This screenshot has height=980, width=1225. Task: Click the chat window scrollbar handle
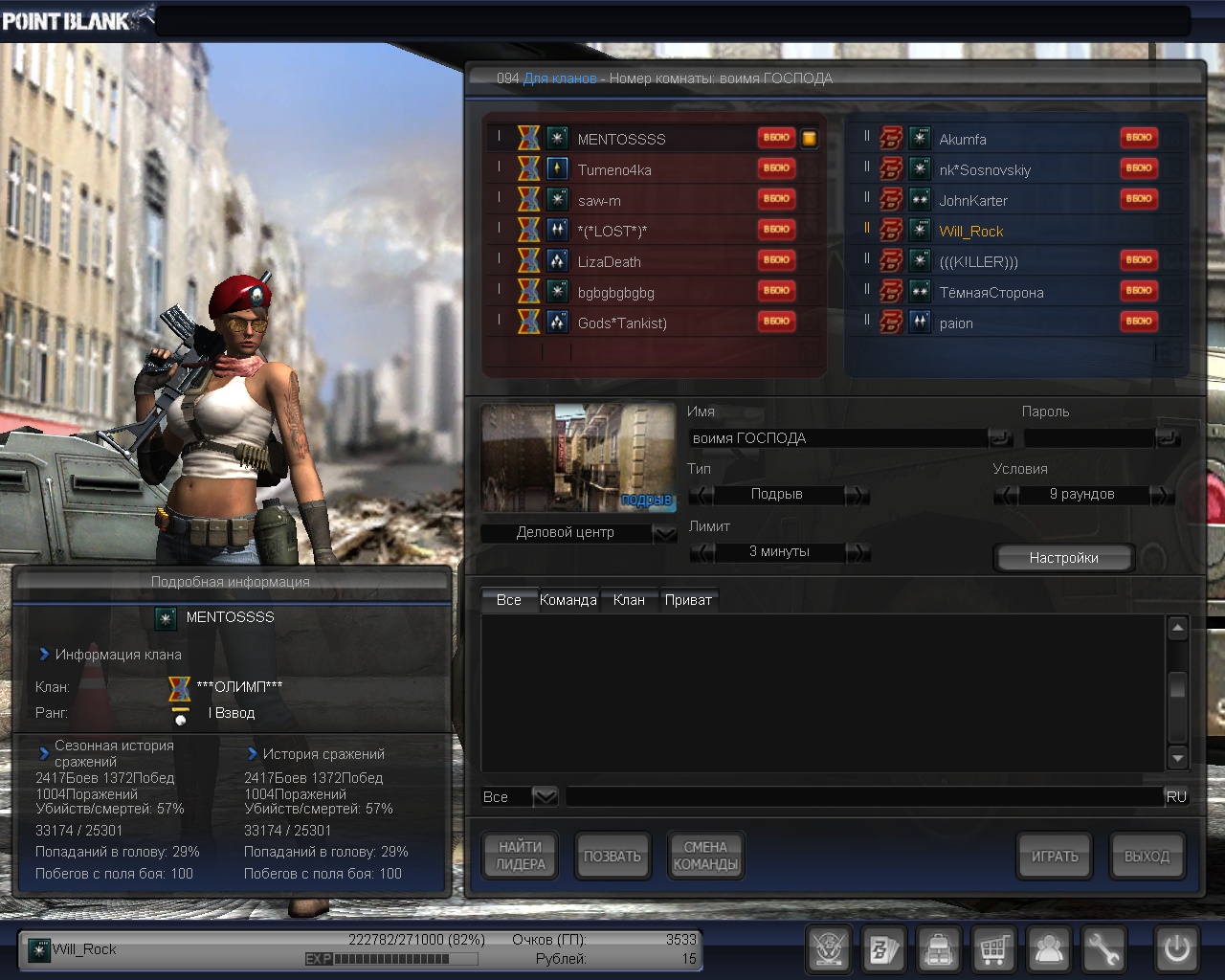click(1178, 686)
